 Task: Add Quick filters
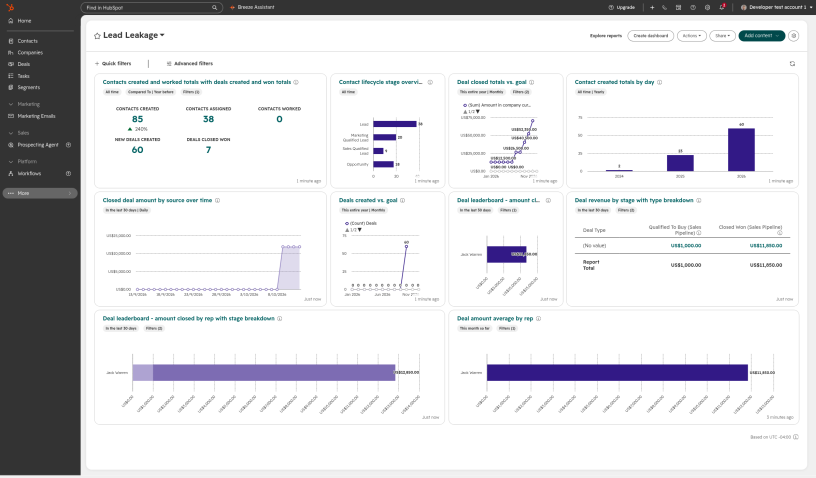coord(113,63)
